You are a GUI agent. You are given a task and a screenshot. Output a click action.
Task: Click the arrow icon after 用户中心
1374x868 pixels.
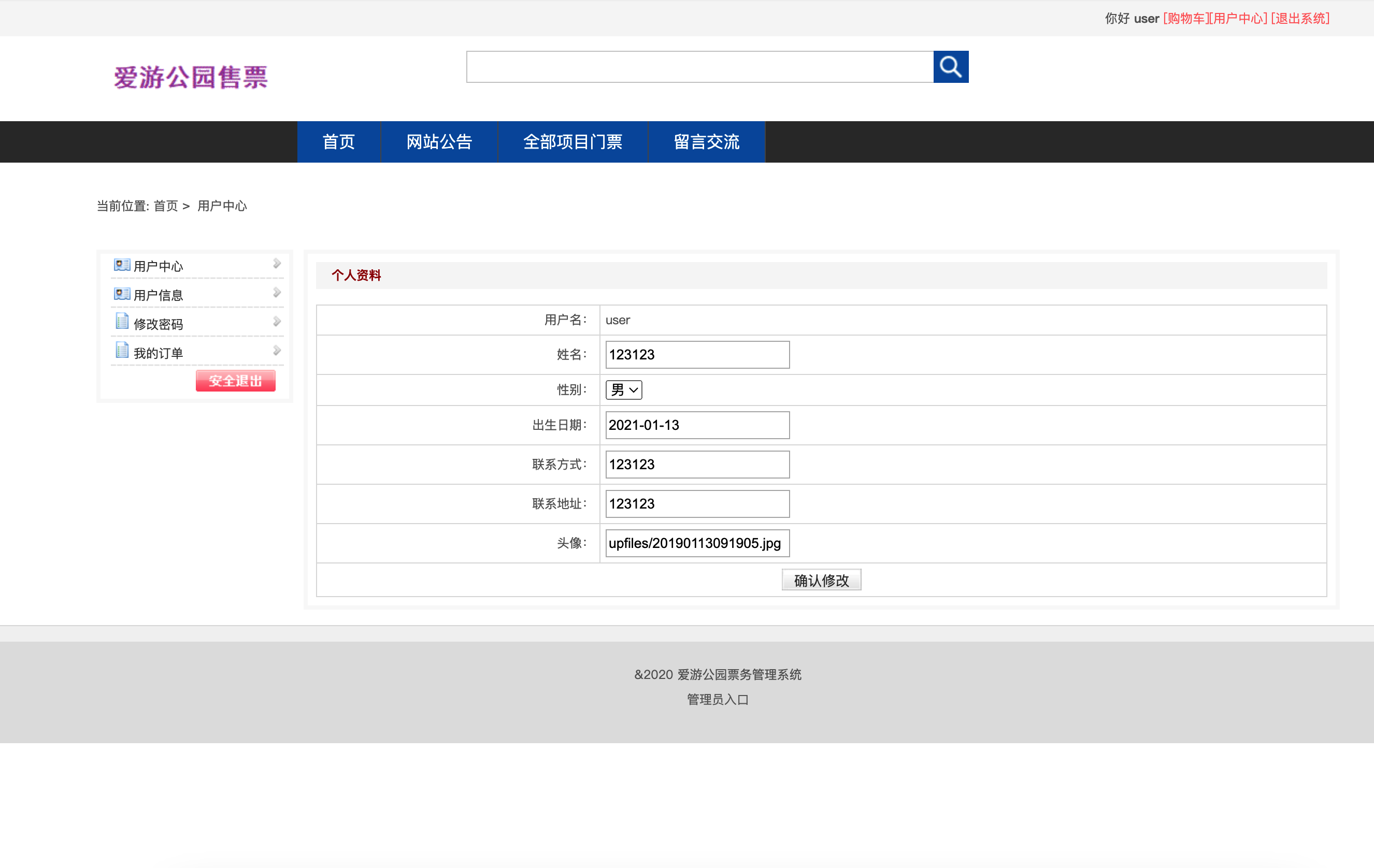coord(277,263)
